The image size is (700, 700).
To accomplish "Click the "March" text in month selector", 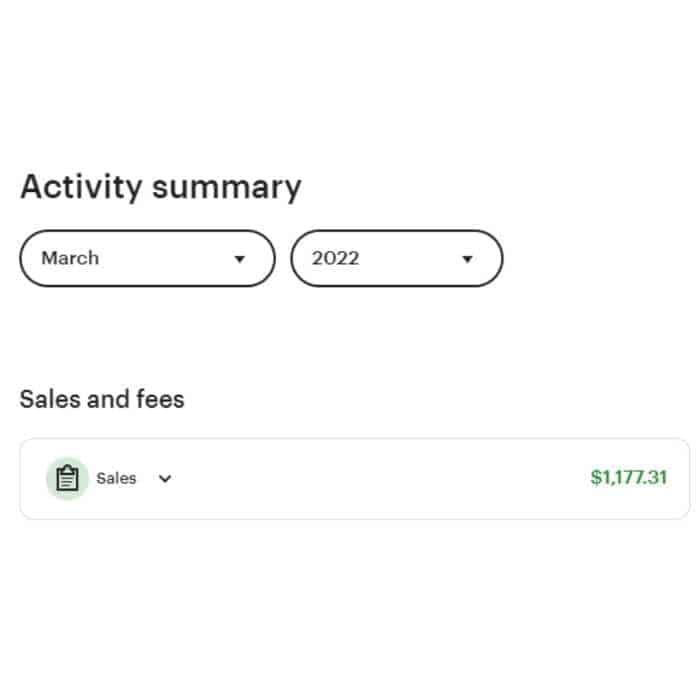I will click(x=70, y=258).
